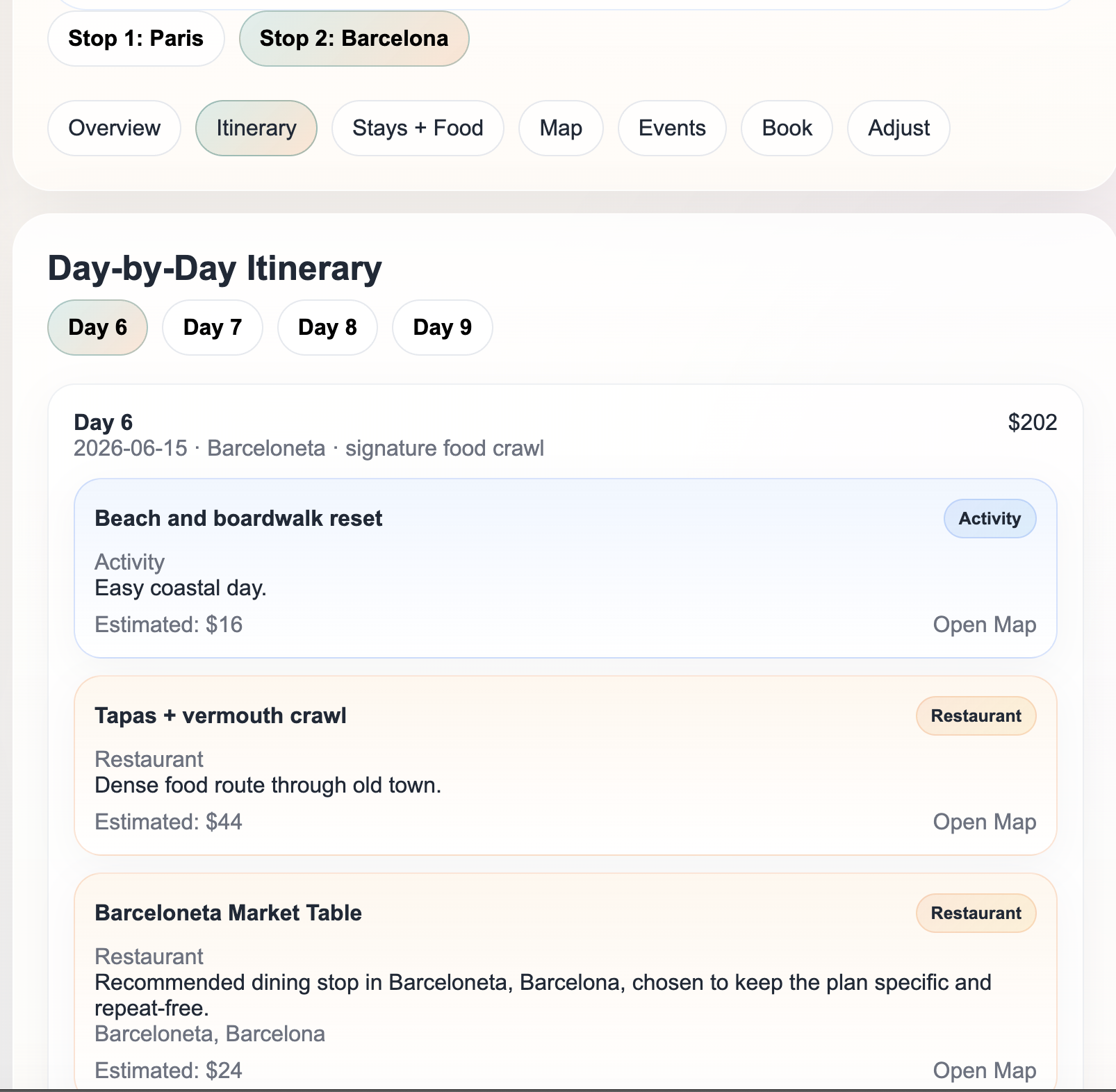This screenshot has height=1092, width=1116.
Task: Open Map for Beach and boardwalk reset
Action: tap(984, 624)
